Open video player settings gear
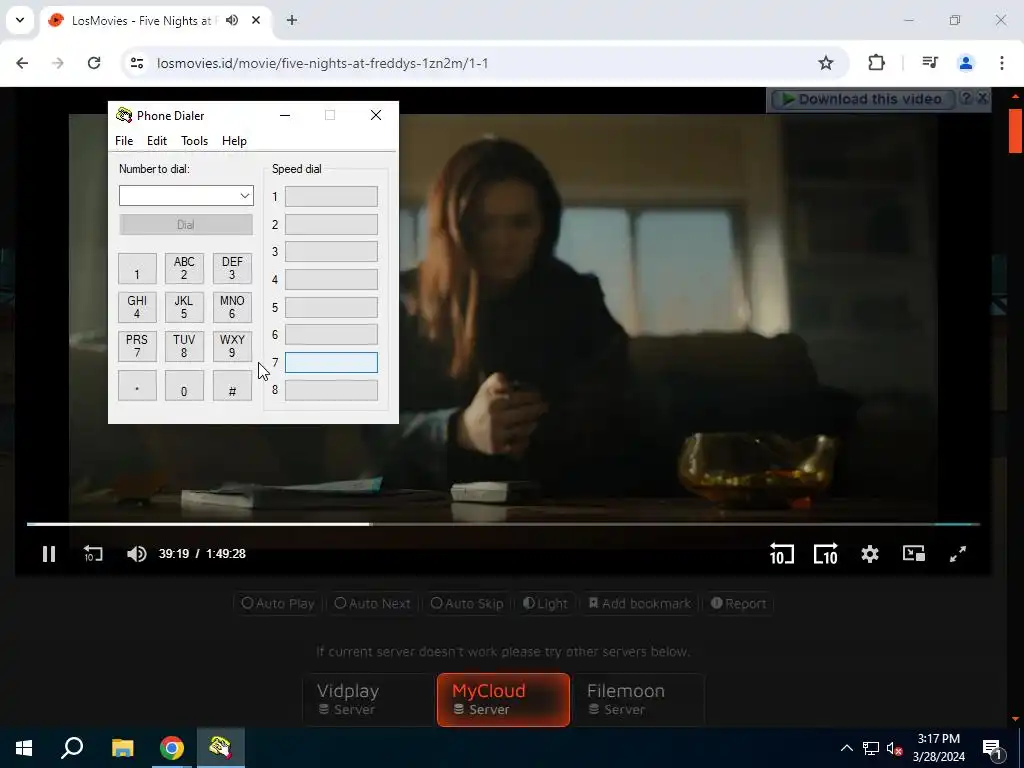The width and height of the screenshot is (1024, 768). [870, 554]
